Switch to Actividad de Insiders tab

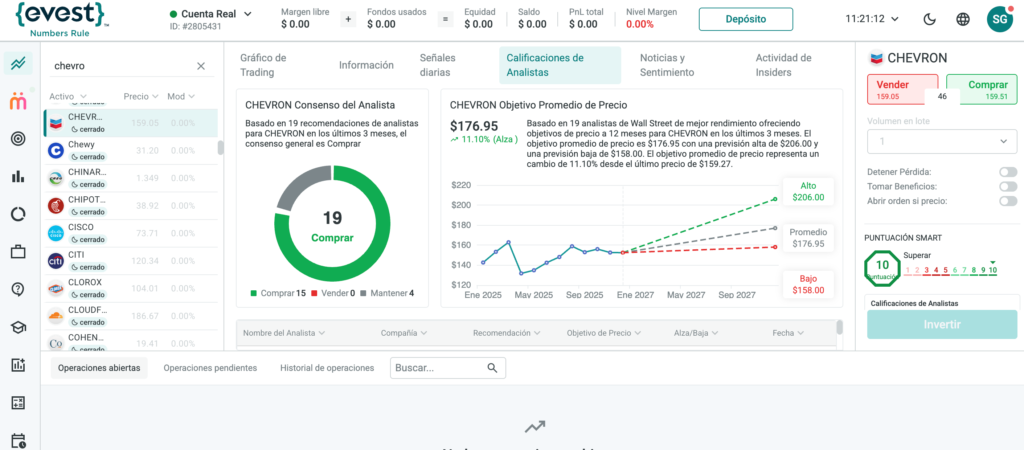(x=783, y=65)
